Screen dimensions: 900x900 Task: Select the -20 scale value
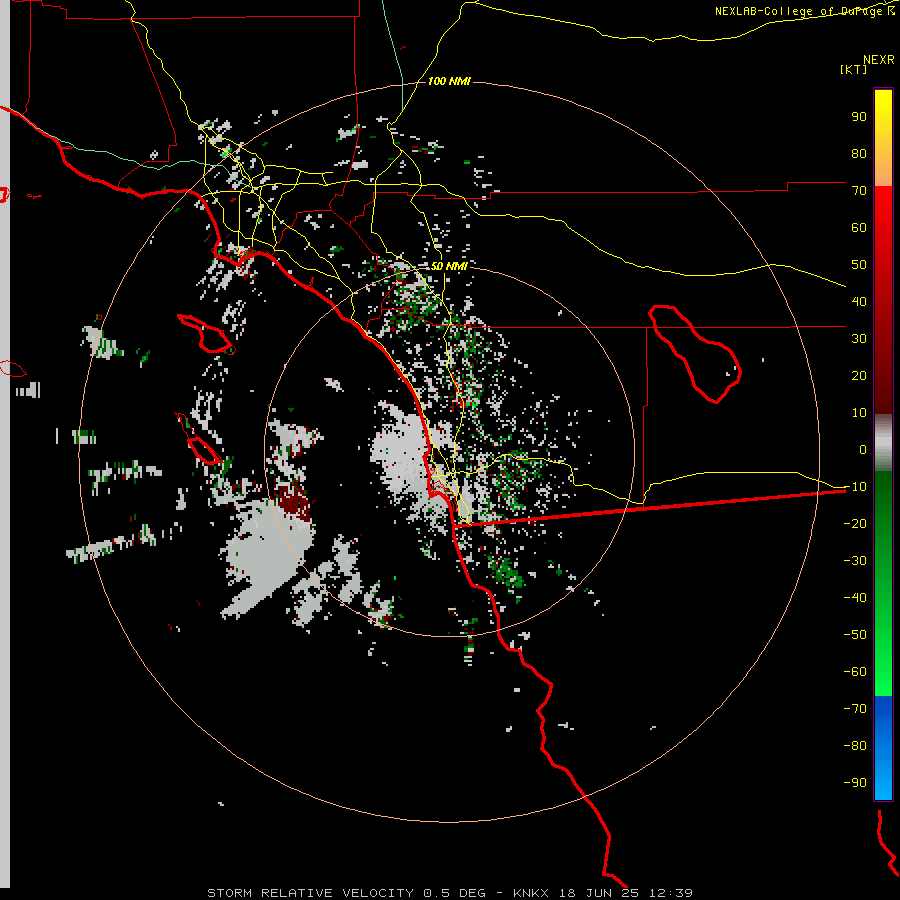coord(855,523)
